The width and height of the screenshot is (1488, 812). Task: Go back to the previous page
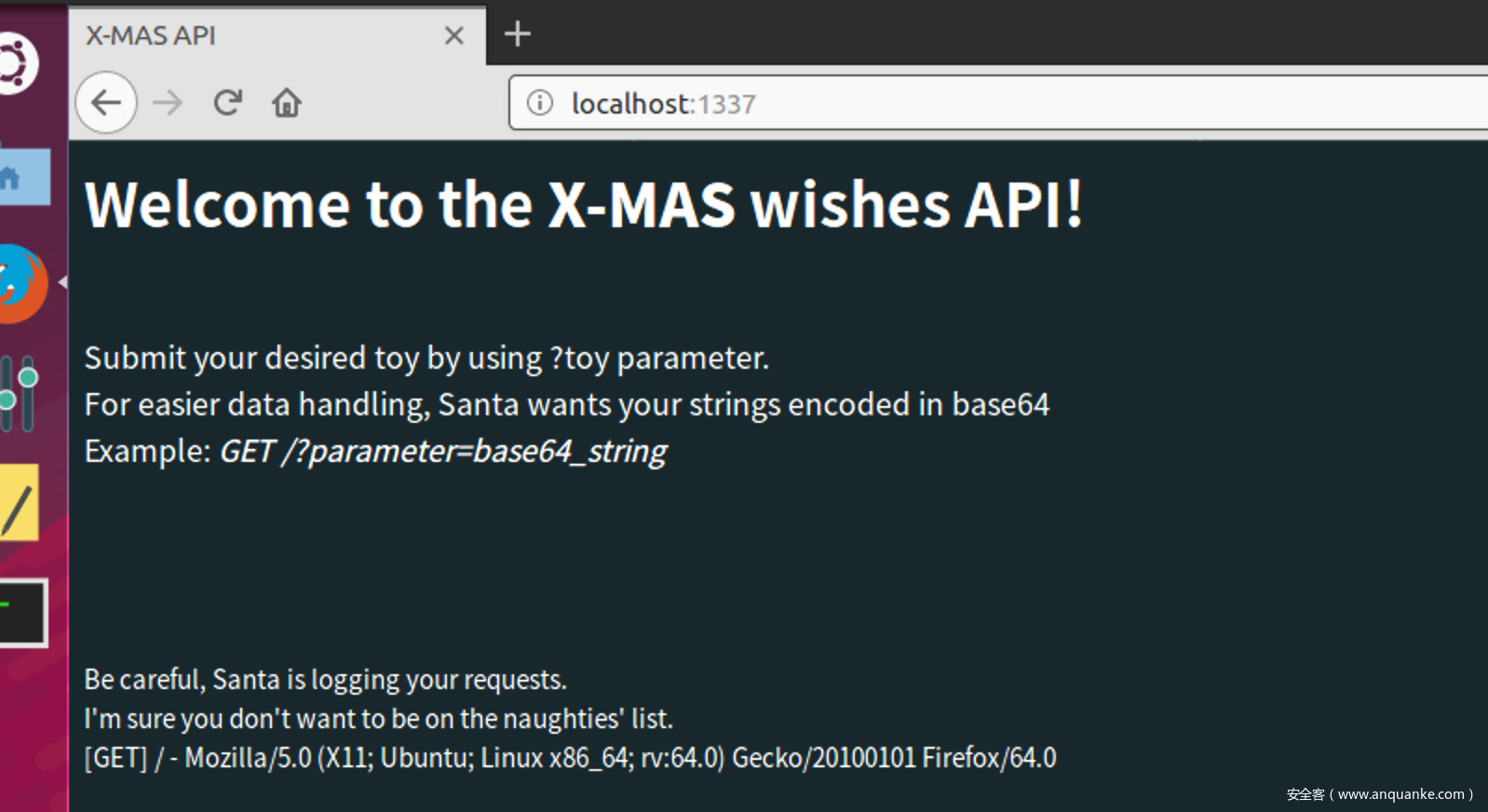[x=106, y=102]
